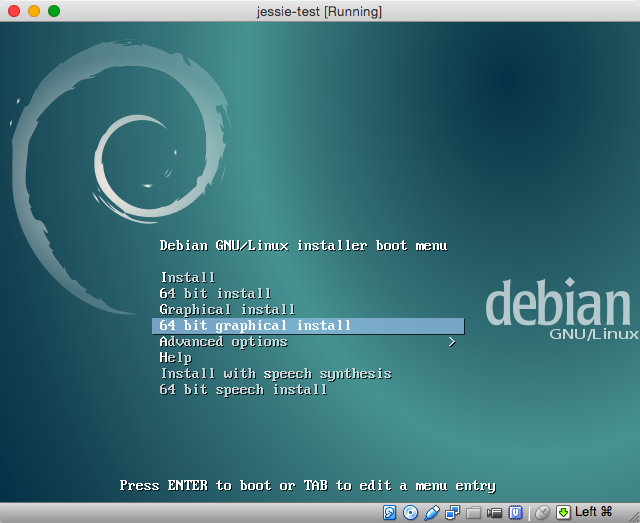The height and width of the screenshot is (523, 640).
Task: Open the Advanced options submenu
Action: (x=308, y=342)
